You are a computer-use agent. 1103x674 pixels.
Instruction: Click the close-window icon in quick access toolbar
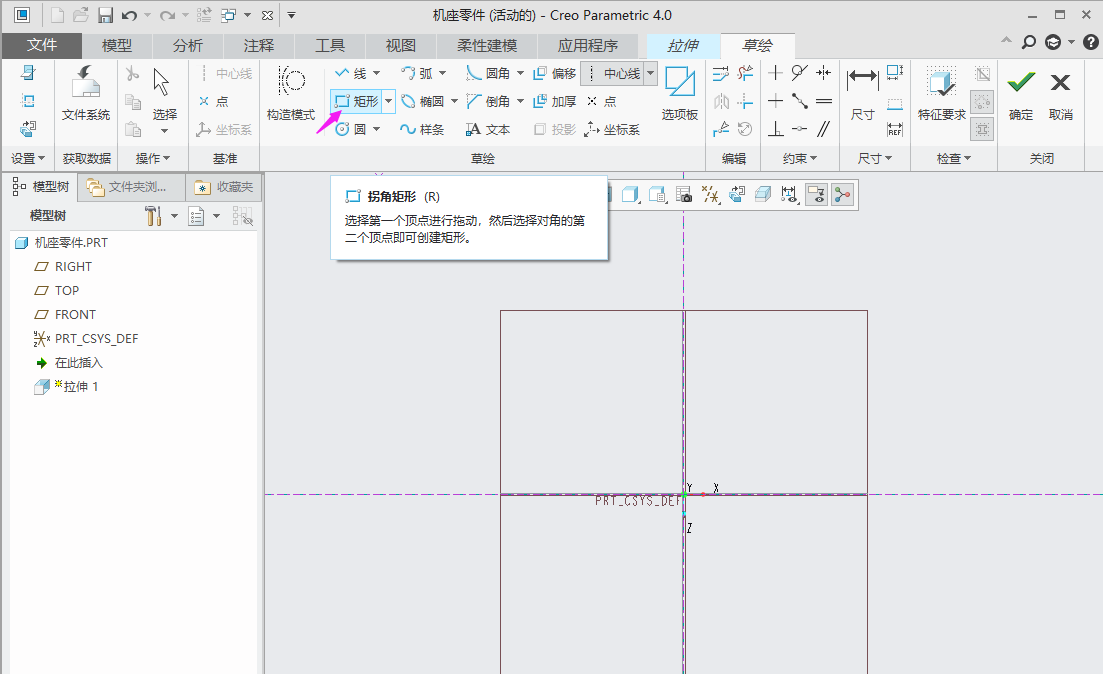coord(267,15)
